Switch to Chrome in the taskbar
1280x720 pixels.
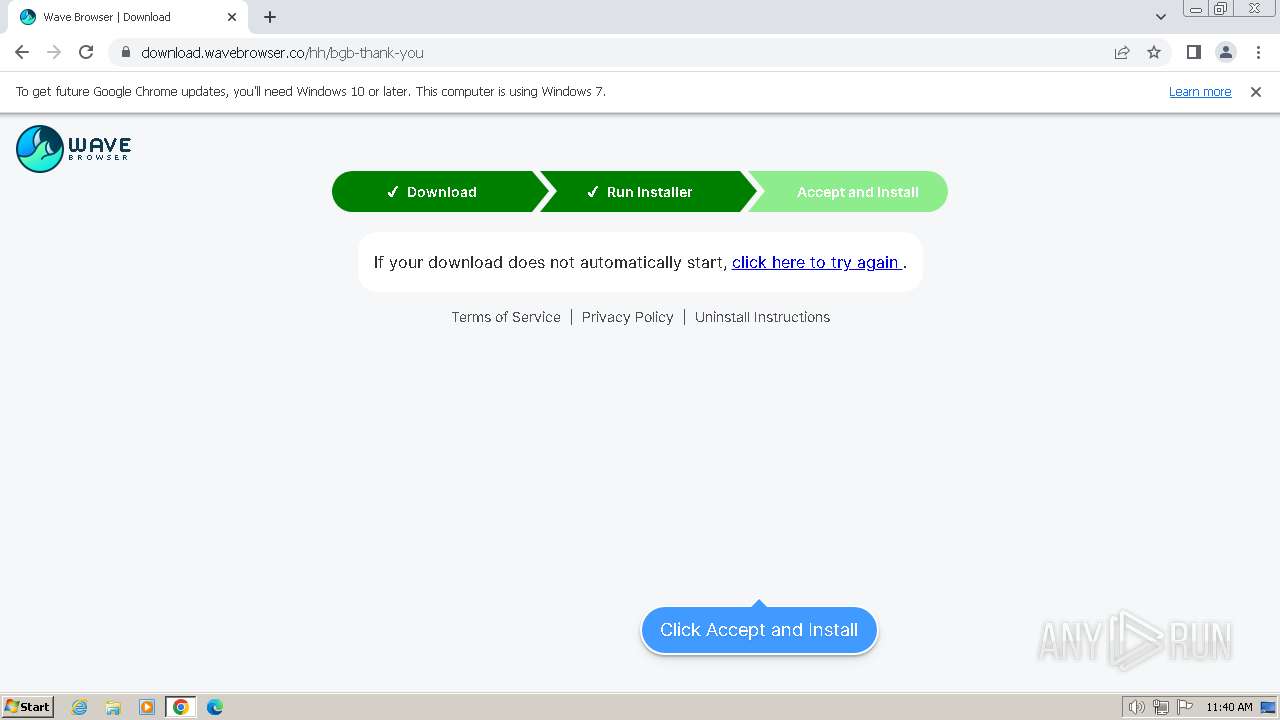point(181,707)
